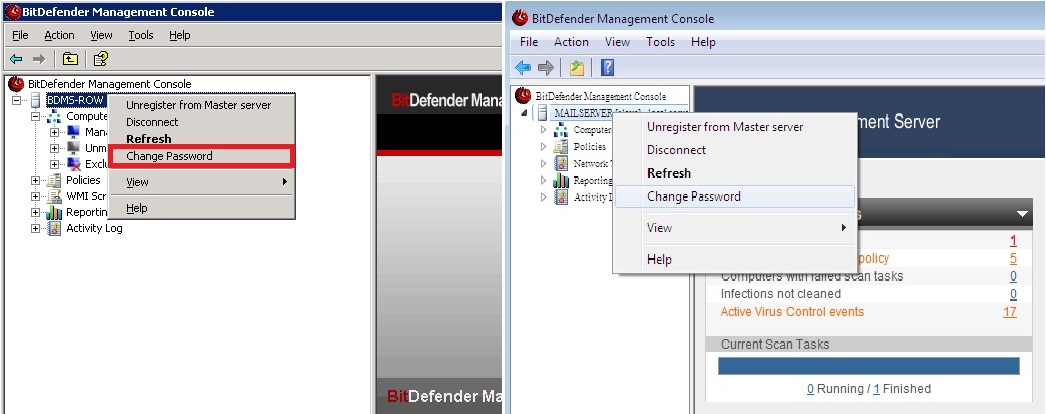Choose Help in the right context menu
Screen dimensions: 1046x414
click(x=734, y=259)
